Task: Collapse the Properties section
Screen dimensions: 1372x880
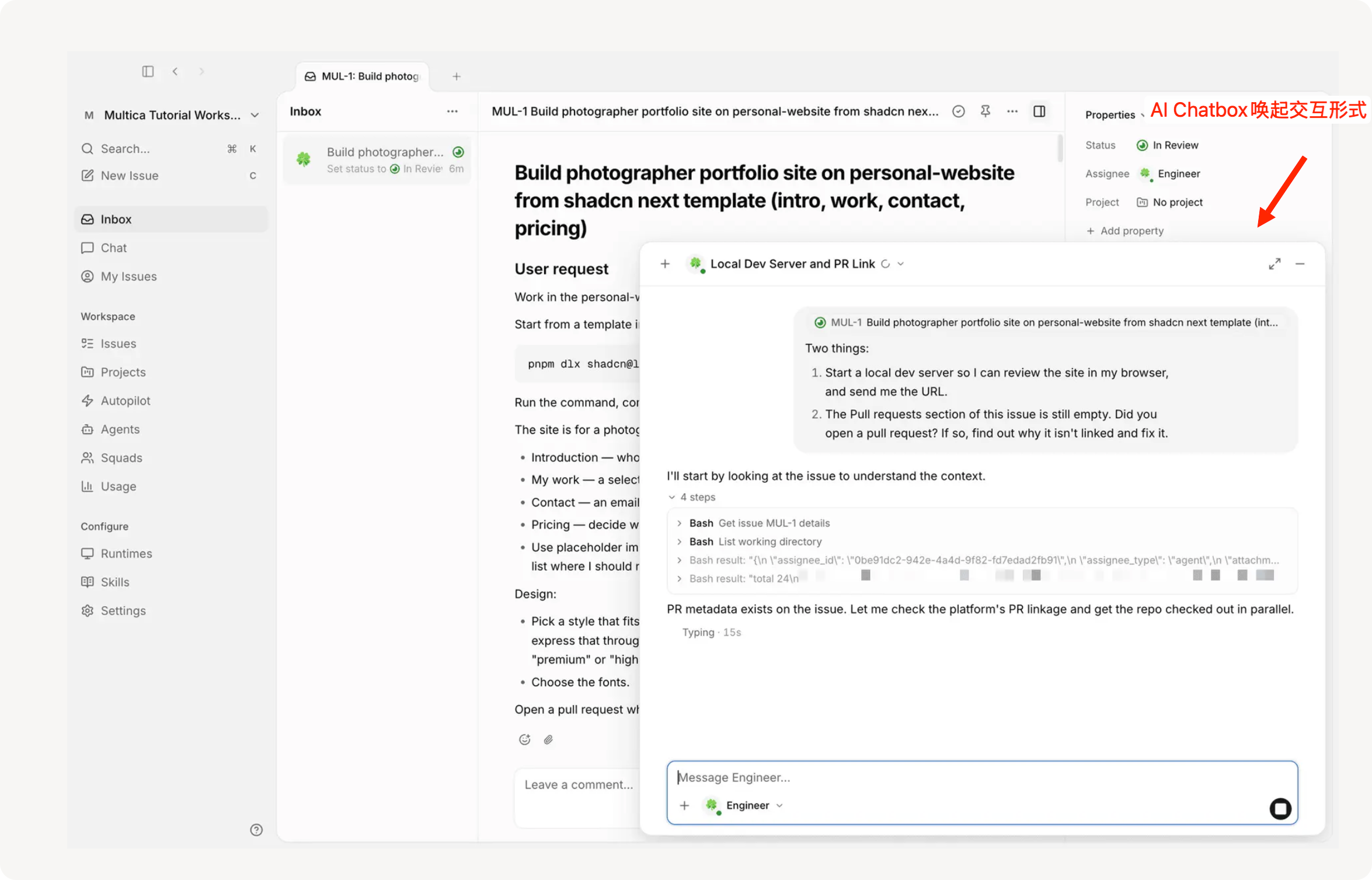Action: pyautogui.click(x=1114, y=115)
